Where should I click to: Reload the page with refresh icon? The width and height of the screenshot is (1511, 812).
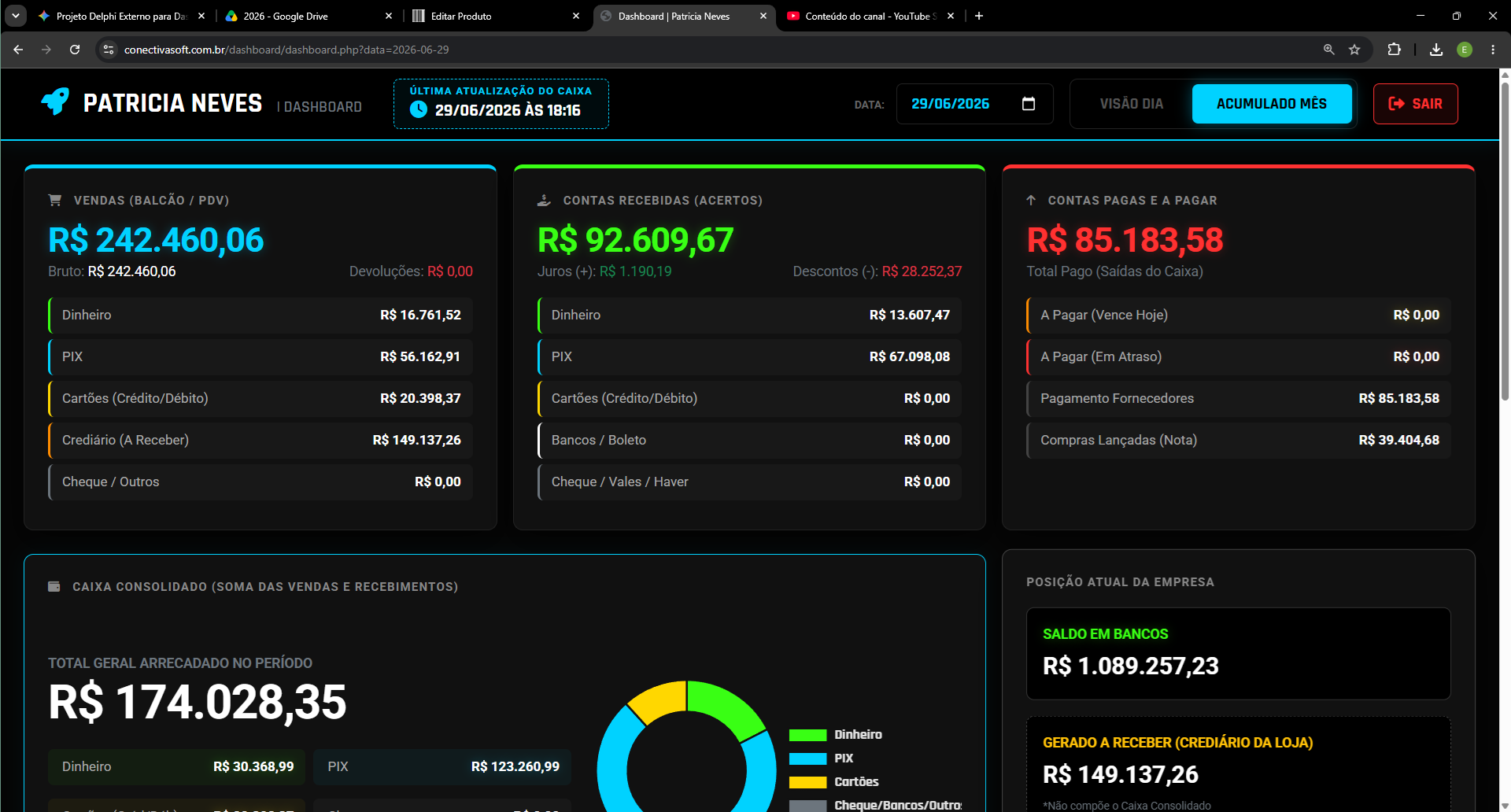coord(75,50)
